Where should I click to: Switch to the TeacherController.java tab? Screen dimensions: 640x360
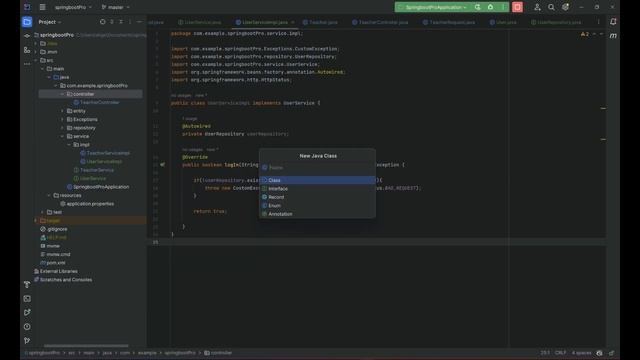380,22
